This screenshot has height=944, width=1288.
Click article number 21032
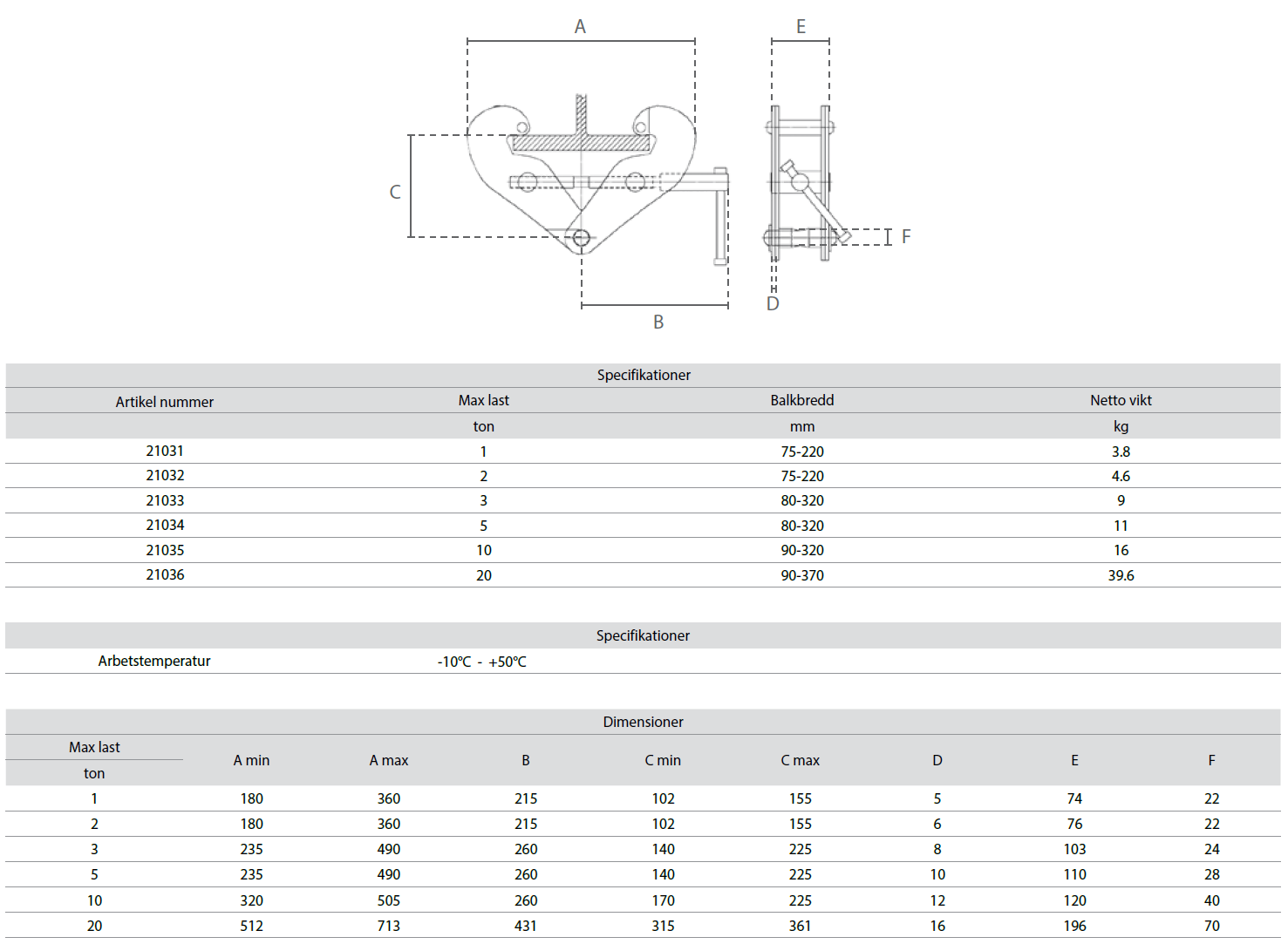click(x=165, y=475)
